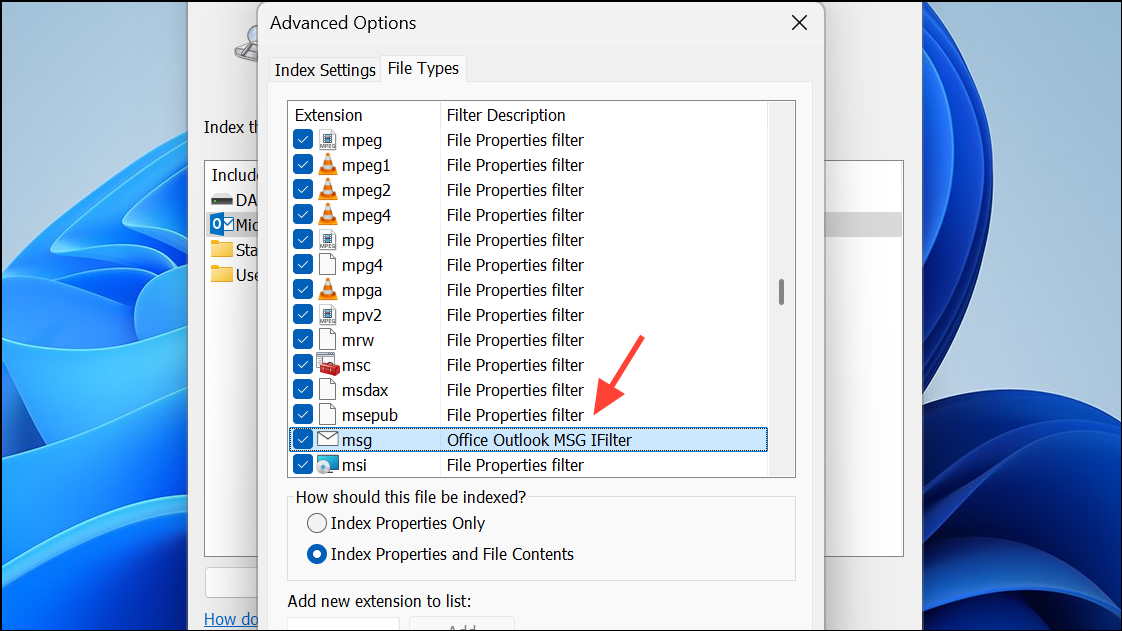The image size is (1122, 631).
Task: Click the msc toolbox file icon
Action: point(328,365)
